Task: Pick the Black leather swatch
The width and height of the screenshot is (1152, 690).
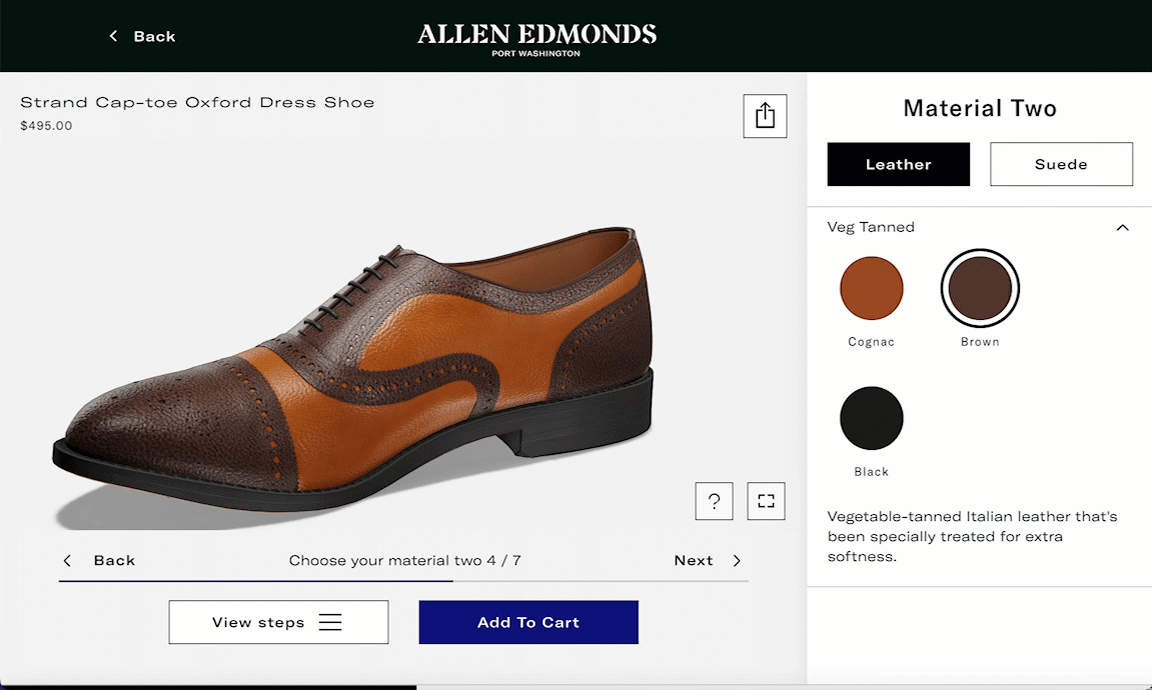Action: pos(871,418)
